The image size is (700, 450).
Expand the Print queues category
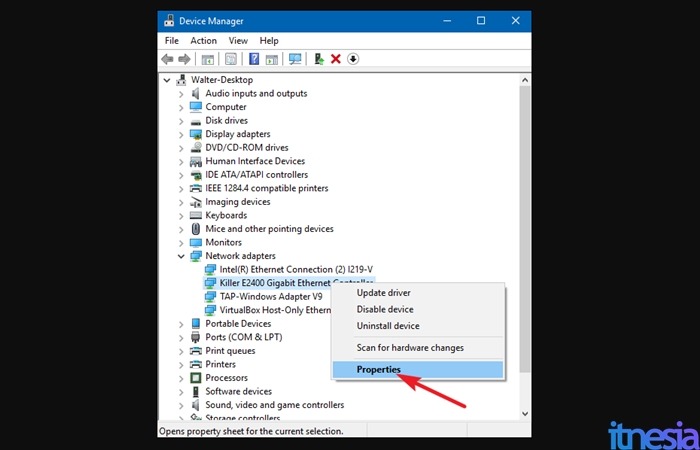181,351
